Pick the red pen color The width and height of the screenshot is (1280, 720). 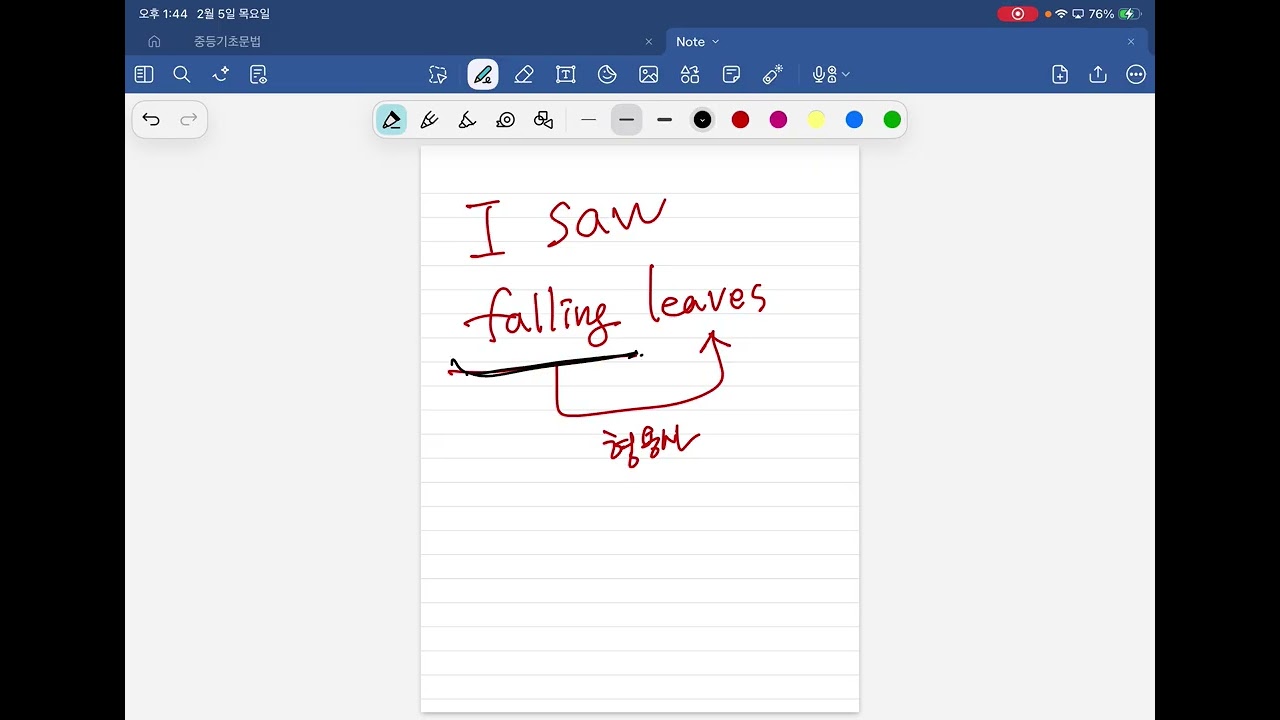coord(740,120)
